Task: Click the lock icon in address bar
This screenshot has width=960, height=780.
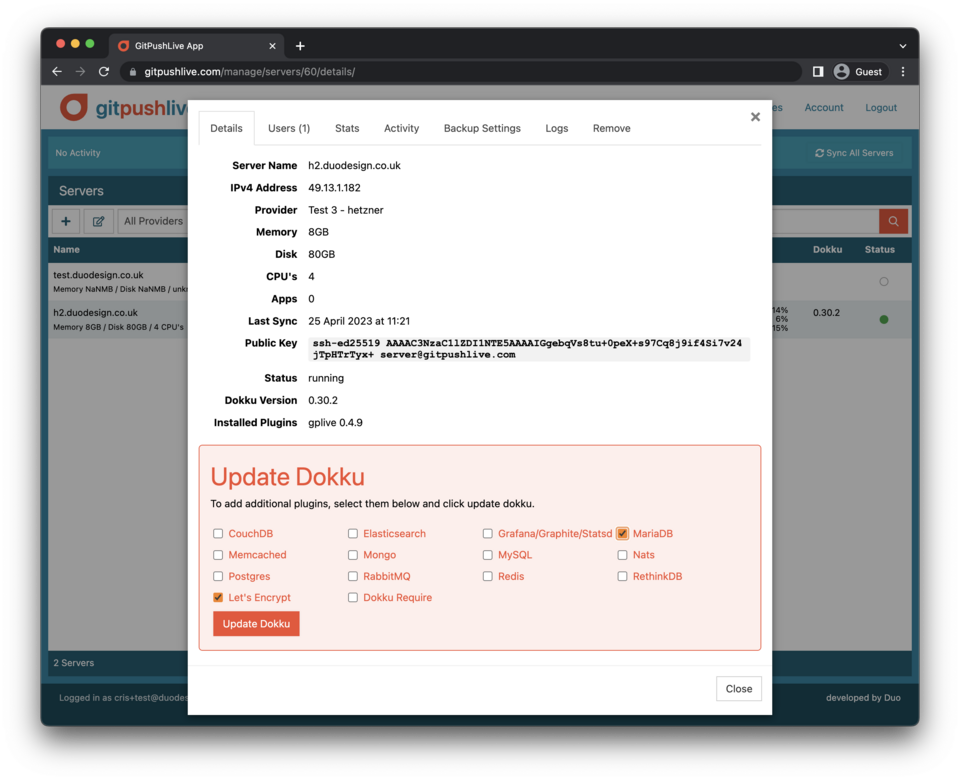Action: point(132,72)
